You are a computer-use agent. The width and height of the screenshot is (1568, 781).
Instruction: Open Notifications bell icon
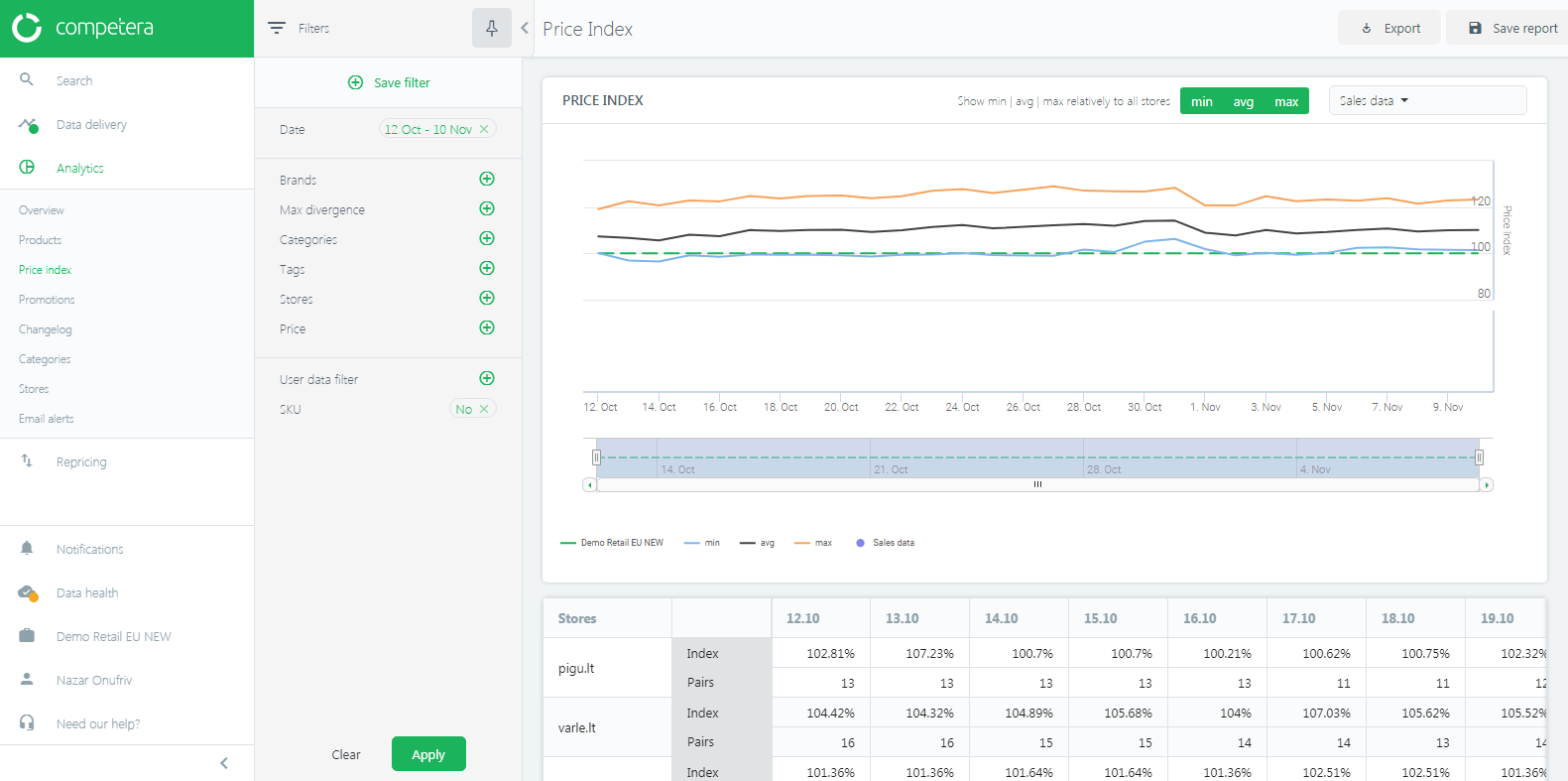(x=27, y=549)
